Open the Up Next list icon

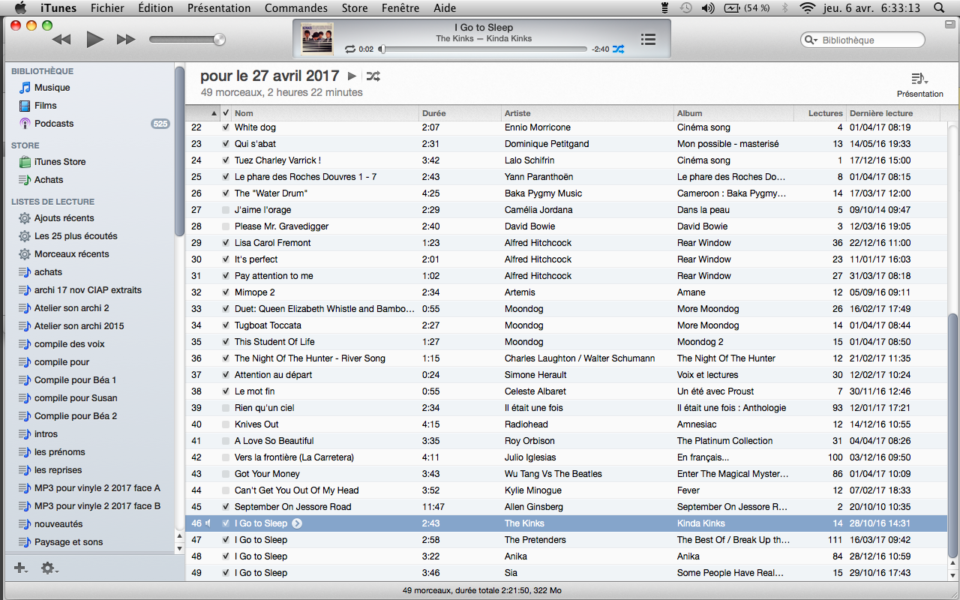(x=648, y=40)
